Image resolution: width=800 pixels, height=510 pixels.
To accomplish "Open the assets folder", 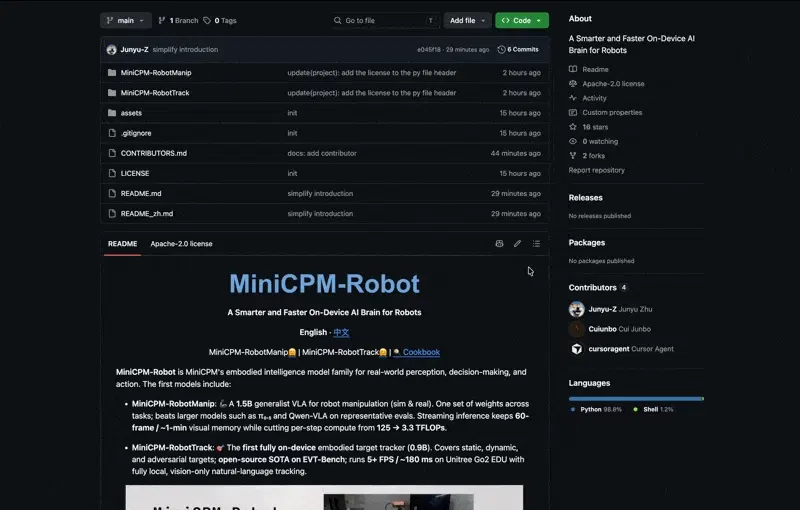I will 131,113.
